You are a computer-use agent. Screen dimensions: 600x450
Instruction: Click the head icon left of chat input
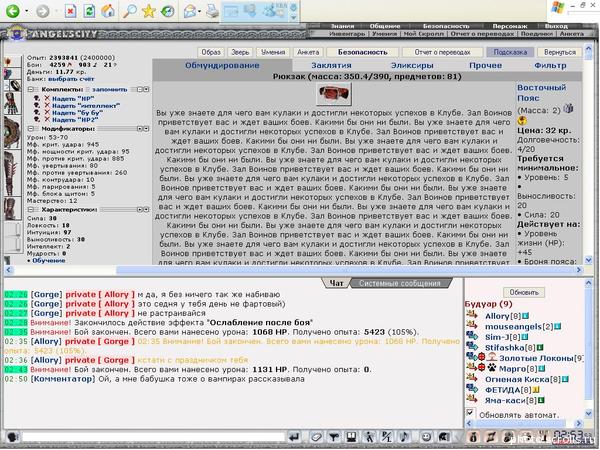13,437
